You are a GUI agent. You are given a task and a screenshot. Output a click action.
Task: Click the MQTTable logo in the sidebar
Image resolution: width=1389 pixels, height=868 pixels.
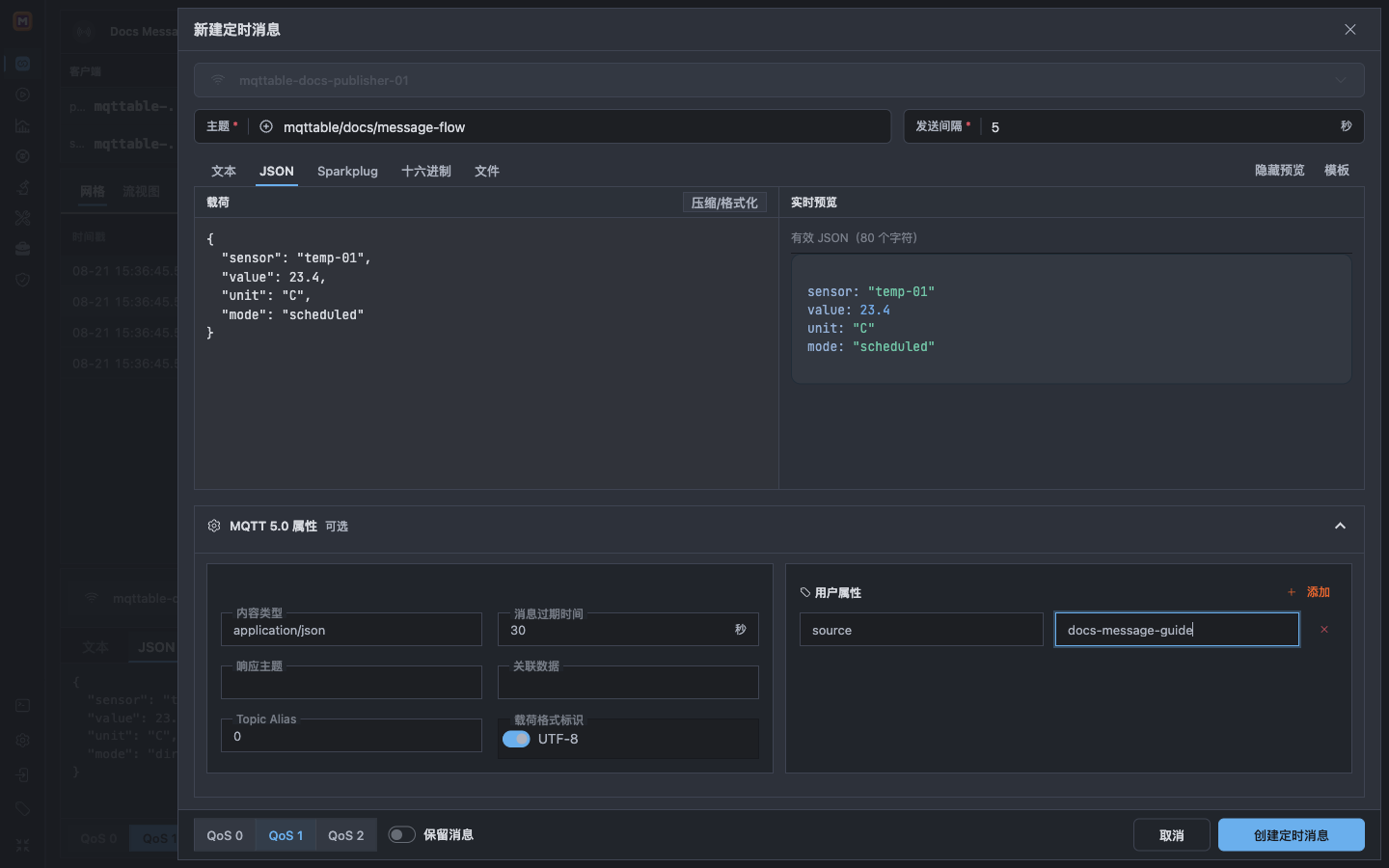tap(22, 21)
